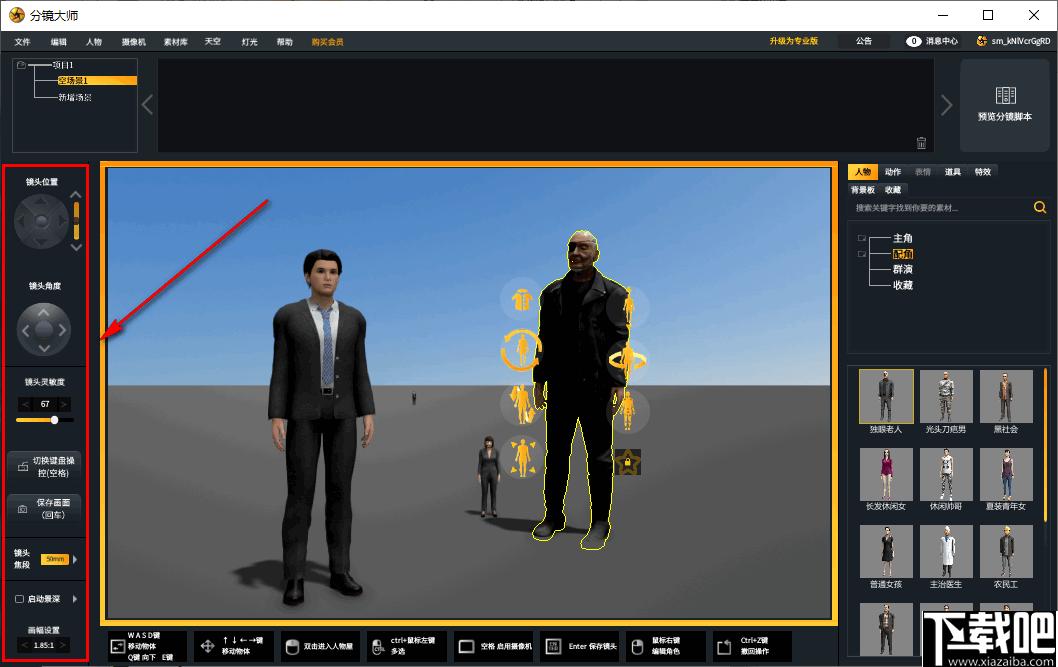
Task: Toggle keyboard control with 切换键盘操控 button
Action: click(45, 466)
